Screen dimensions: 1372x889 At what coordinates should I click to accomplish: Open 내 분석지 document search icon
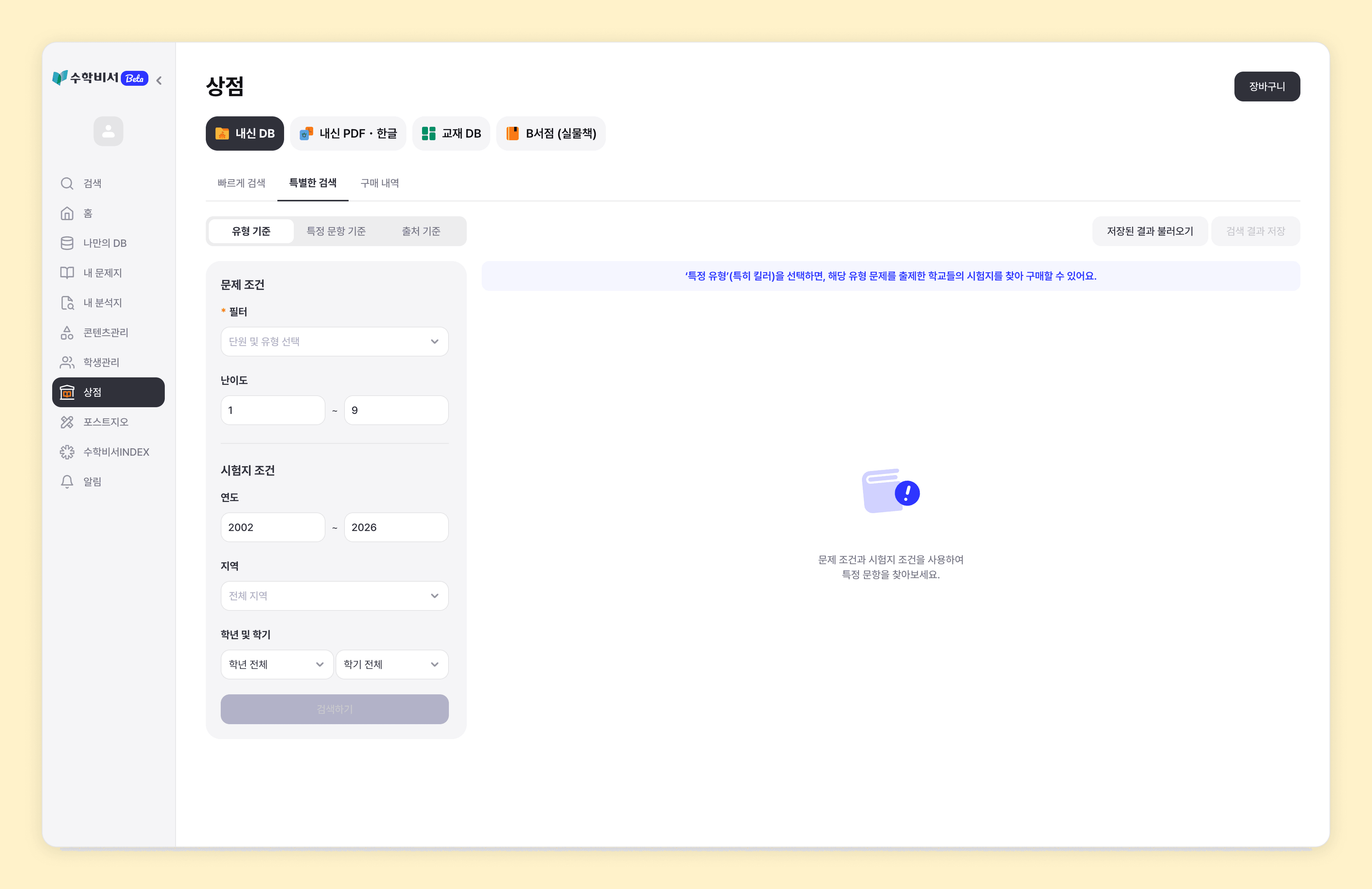[x=67, y=303]
